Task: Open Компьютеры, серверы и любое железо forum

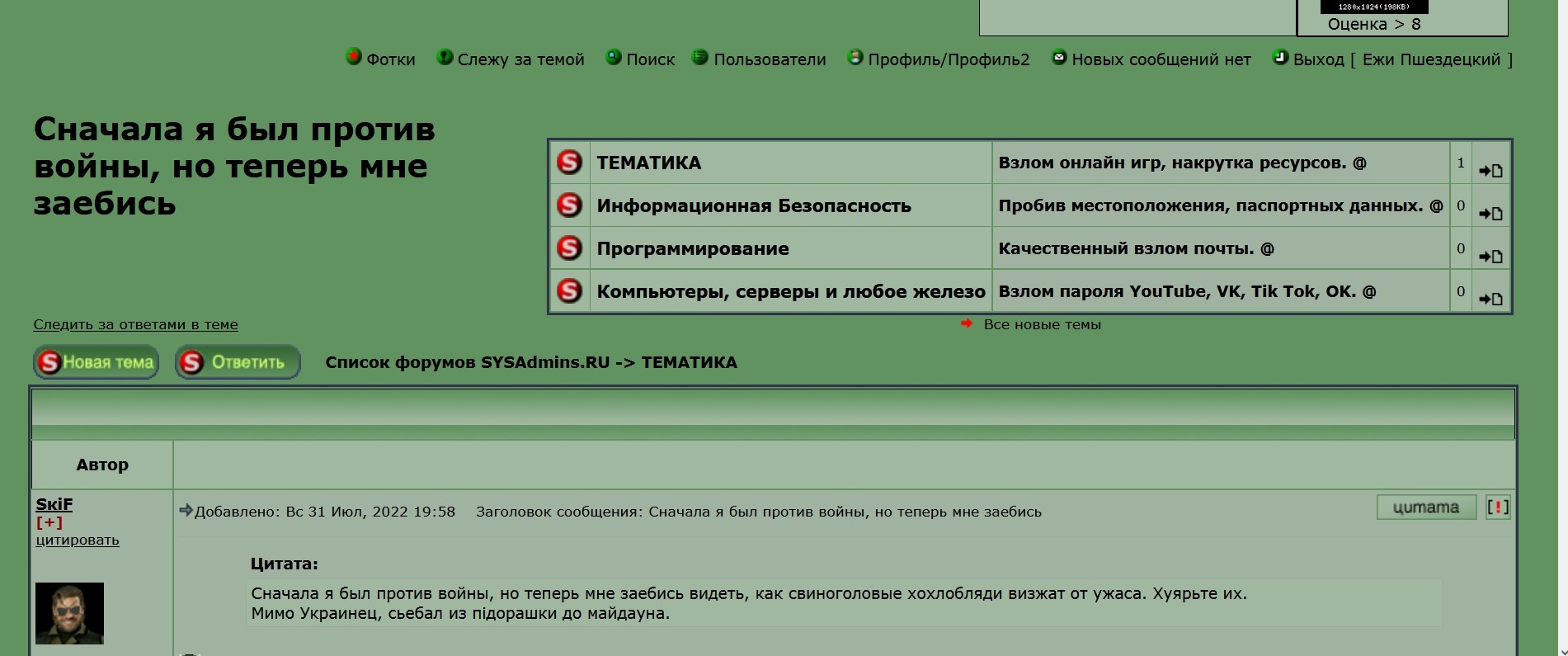Action: [791, 291]
